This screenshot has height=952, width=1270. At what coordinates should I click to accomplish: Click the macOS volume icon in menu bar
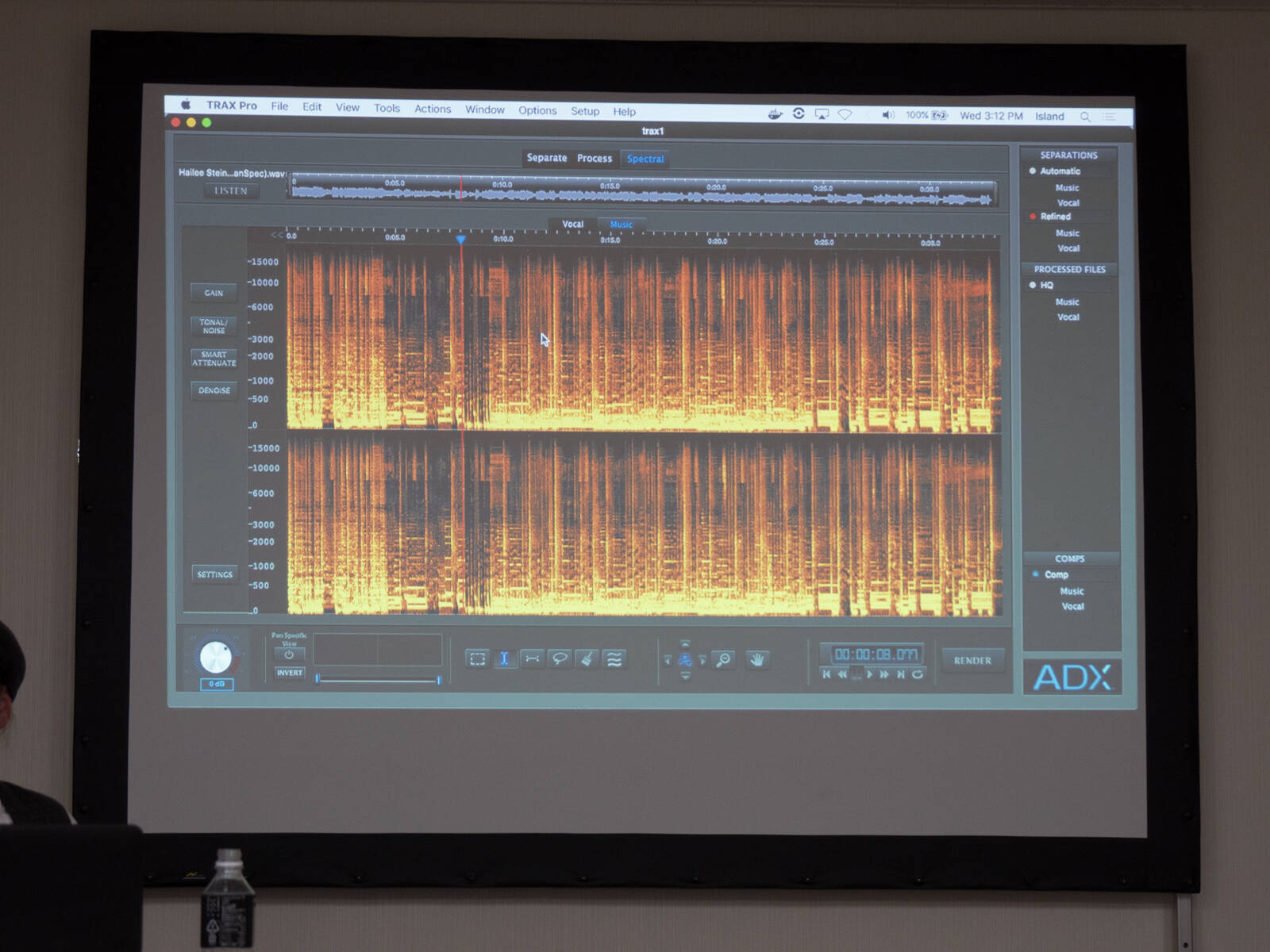888,115
